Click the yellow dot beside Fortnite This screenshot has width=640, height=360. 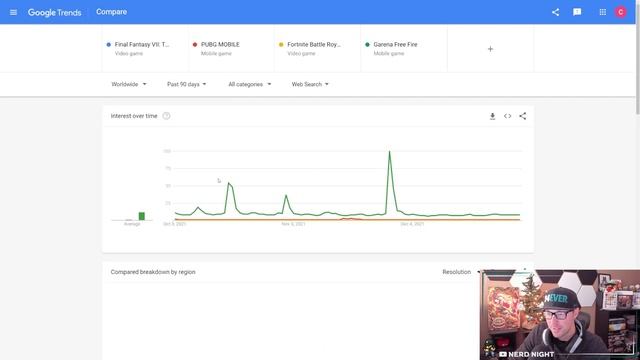click(281, 44)
